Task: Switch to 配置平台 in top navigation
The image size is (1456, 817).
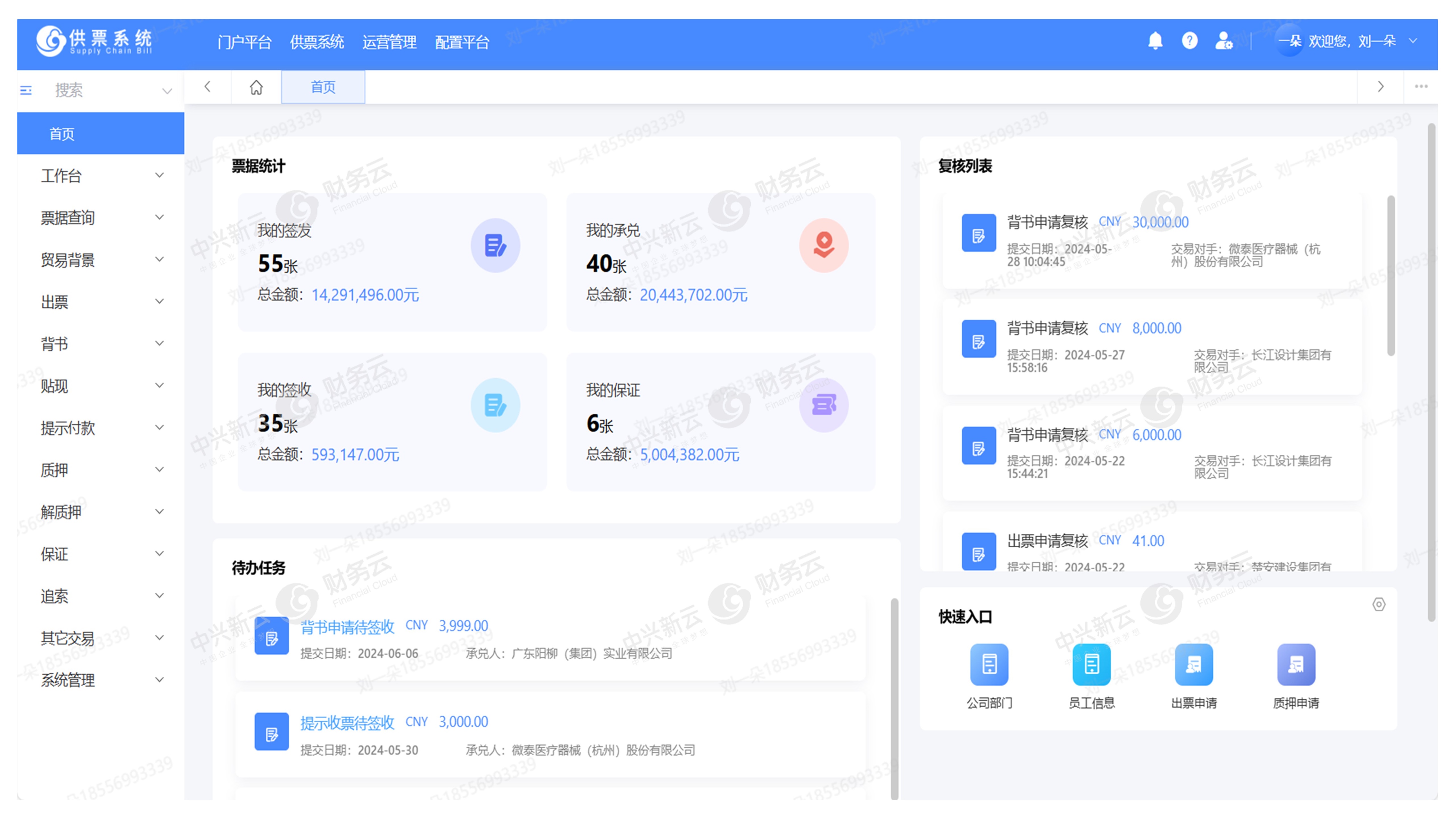Action: click(x=462, y=42)
